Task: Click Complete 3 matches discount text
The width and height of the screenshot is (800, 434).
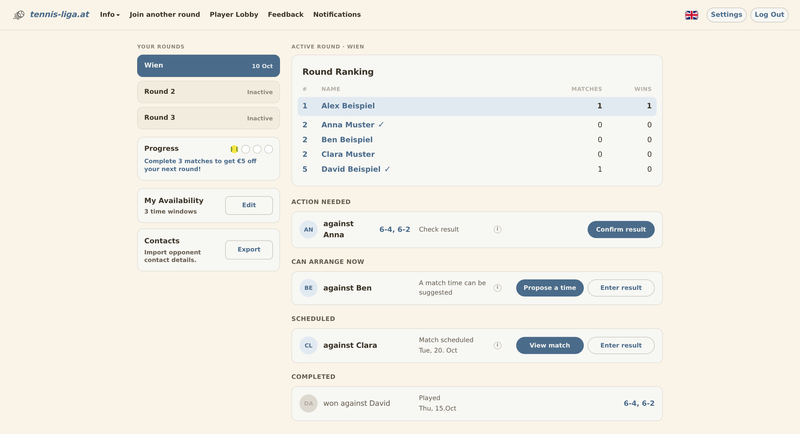Action: click(200, 165)
